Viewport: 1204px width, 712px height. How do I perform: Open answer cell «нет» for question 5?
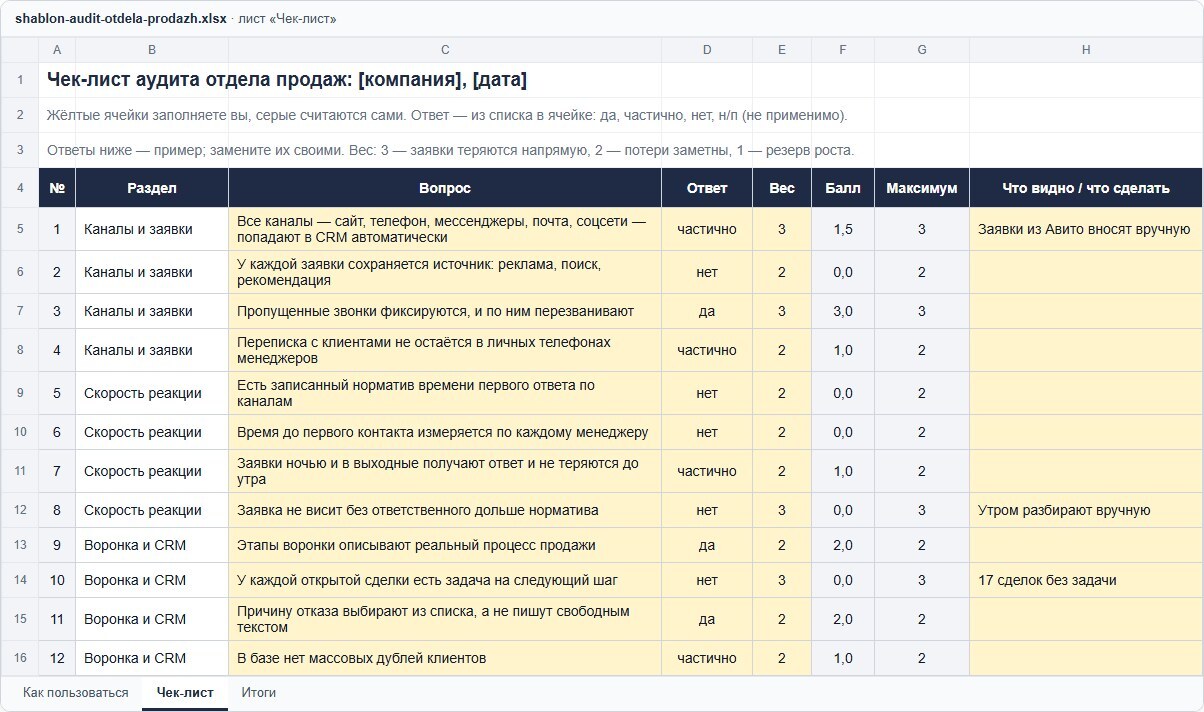[707, 393]
